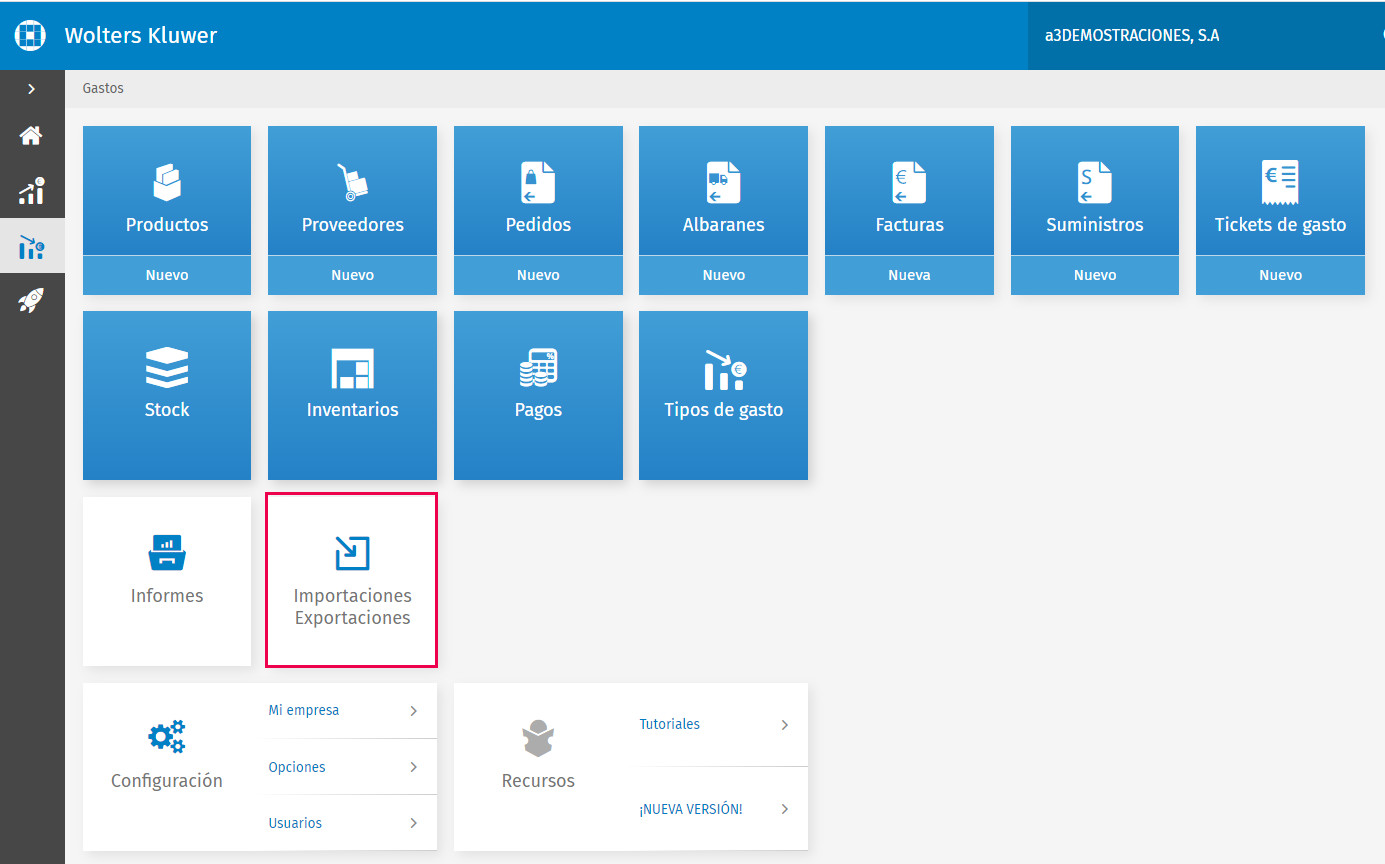Screen dimensions: 1385x864
Task: Create Nueva under Facturas tile
Action: [x=909, y=275]
